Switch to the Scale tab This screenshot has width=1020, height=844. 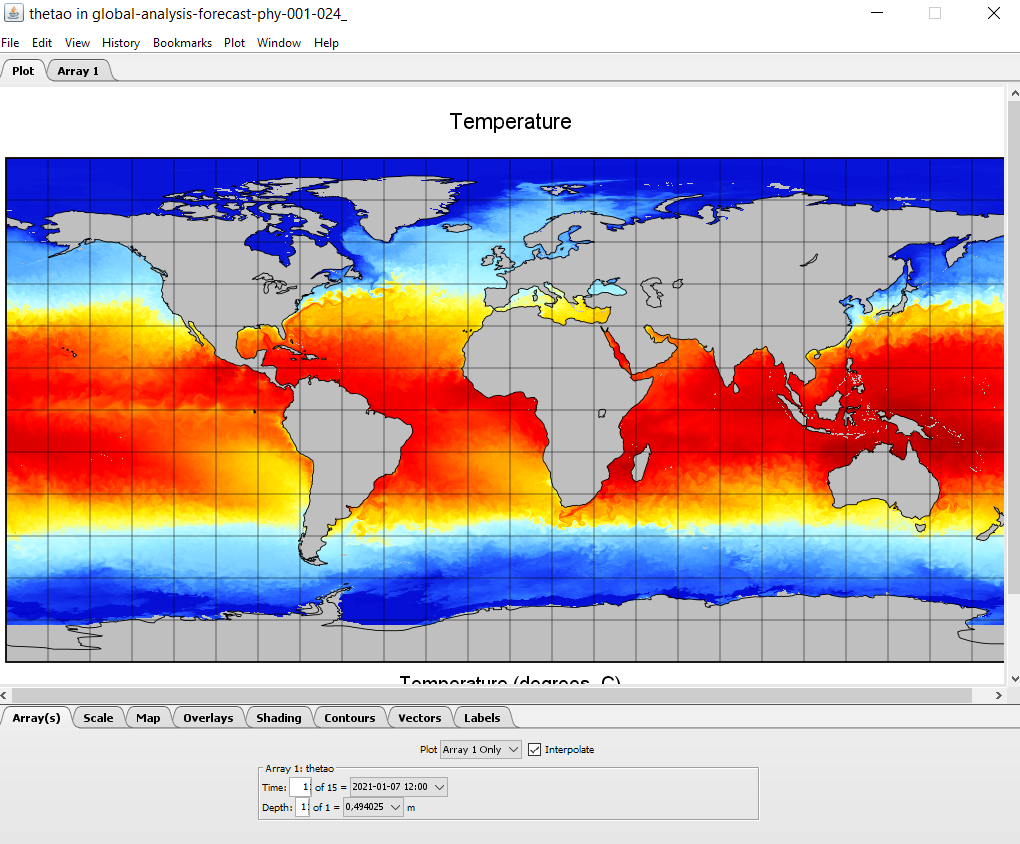pos(98,718)
